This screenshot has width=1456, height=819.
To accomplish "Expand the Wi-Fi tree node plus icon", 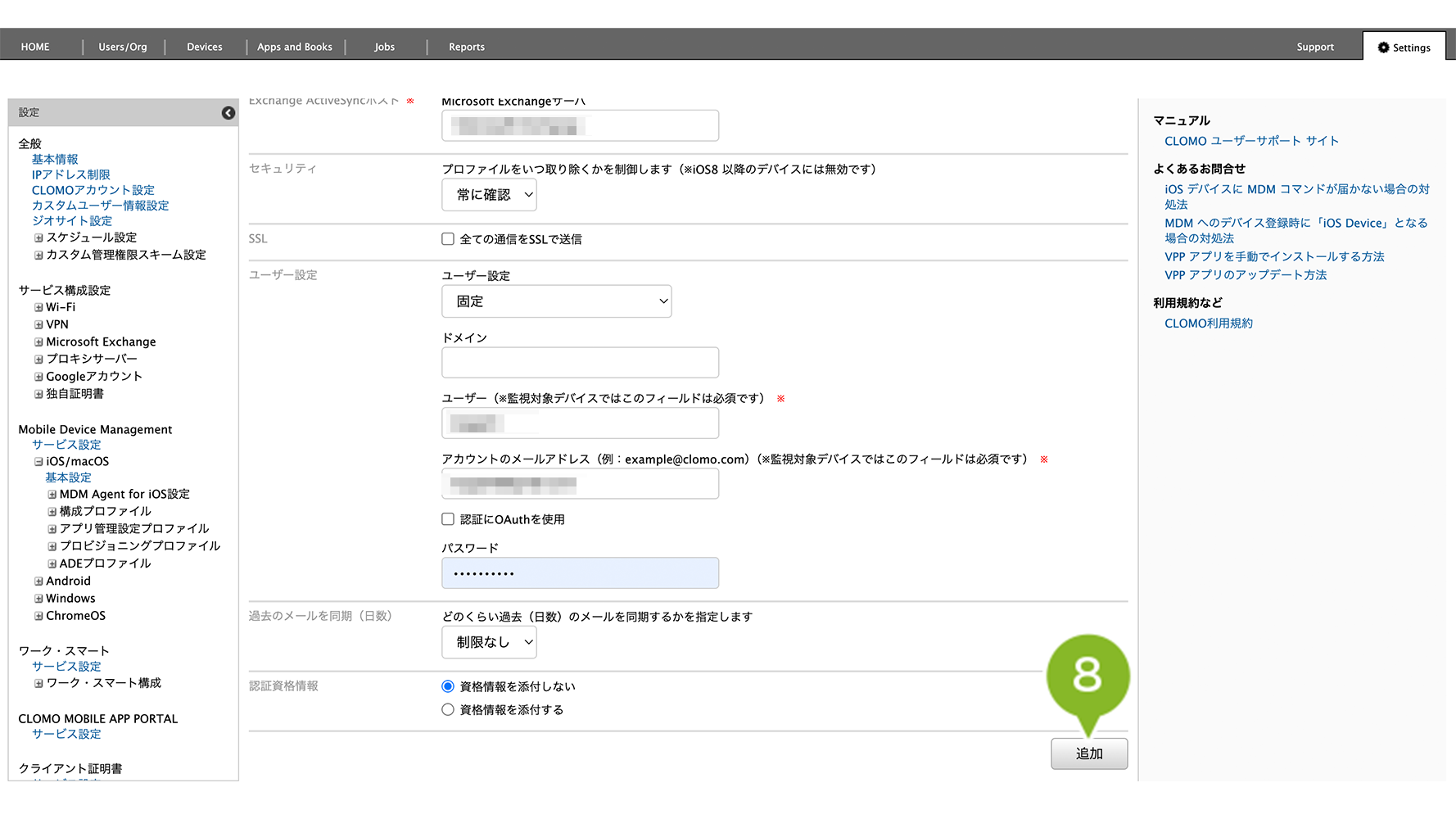I will pyautogui.click(x=38, y=308).
